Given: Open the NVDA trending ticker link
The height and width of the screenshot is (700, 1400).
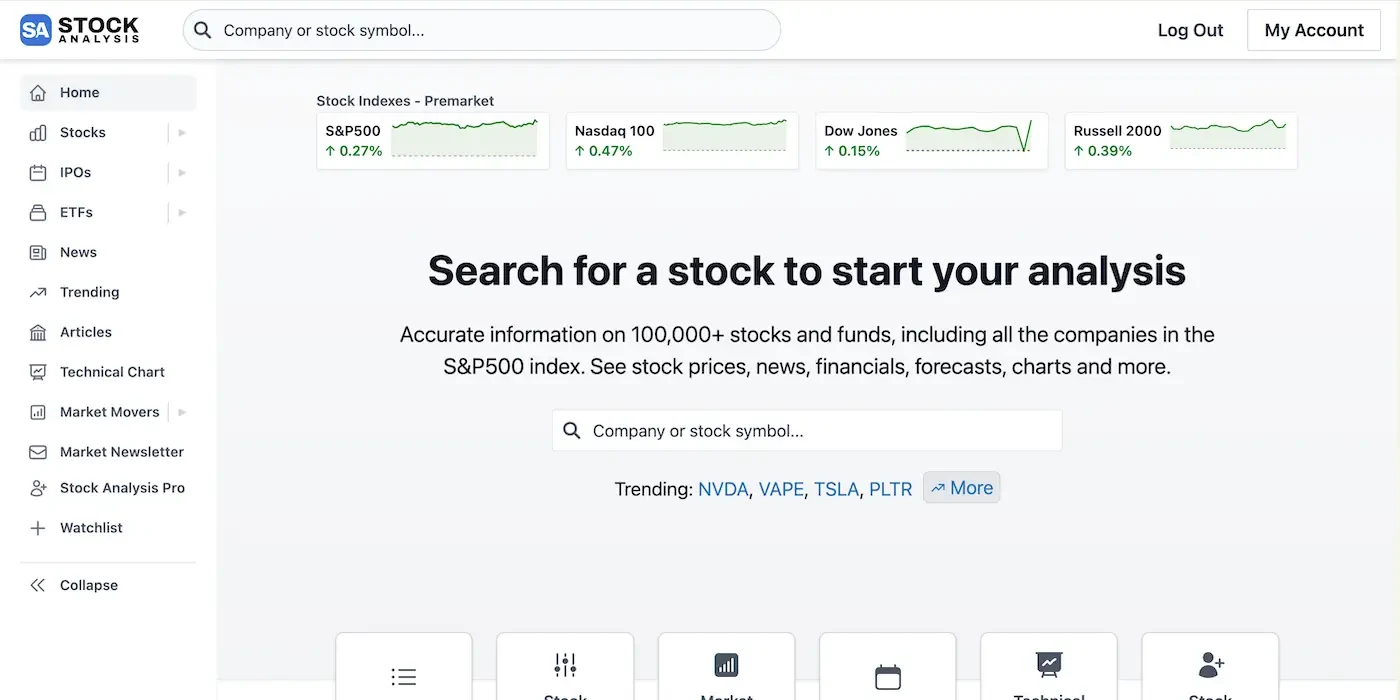Looking at the screenshot, I should [x=723, y=489].
